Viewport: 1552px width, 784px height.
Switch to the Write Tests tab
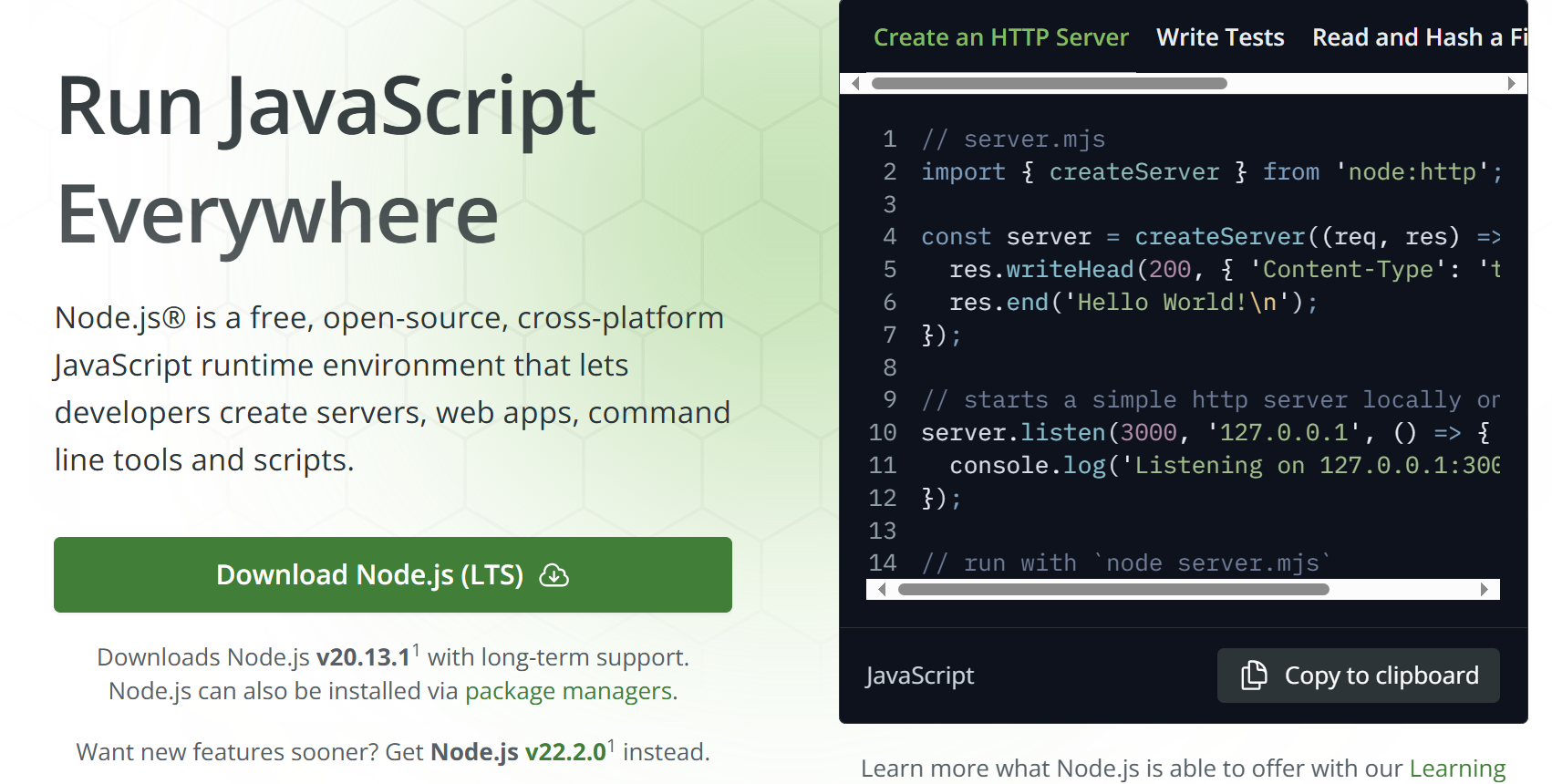(1220, 37)
